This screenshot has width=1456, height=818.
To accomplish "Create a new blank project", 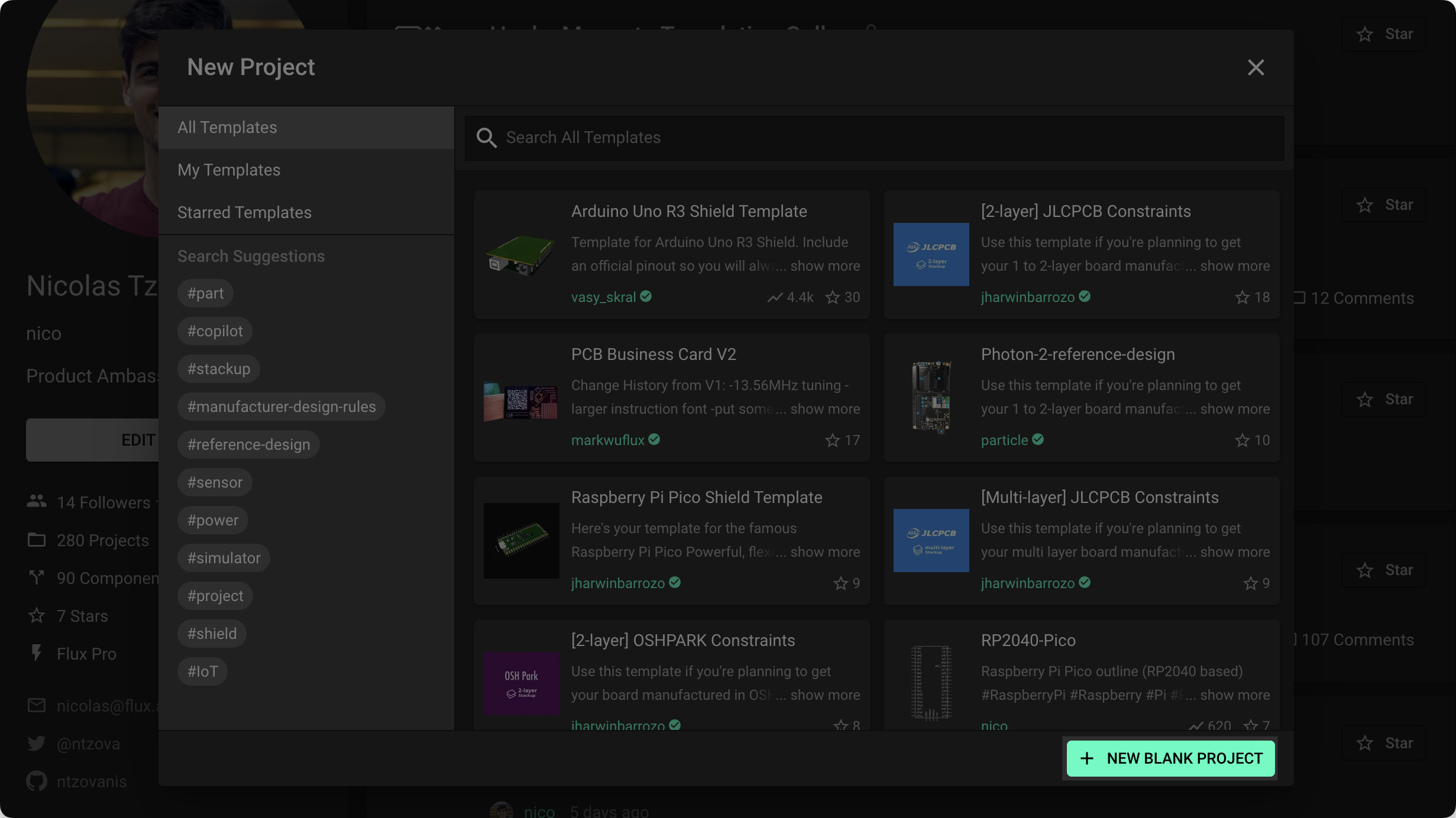I will pos(1170,758).
